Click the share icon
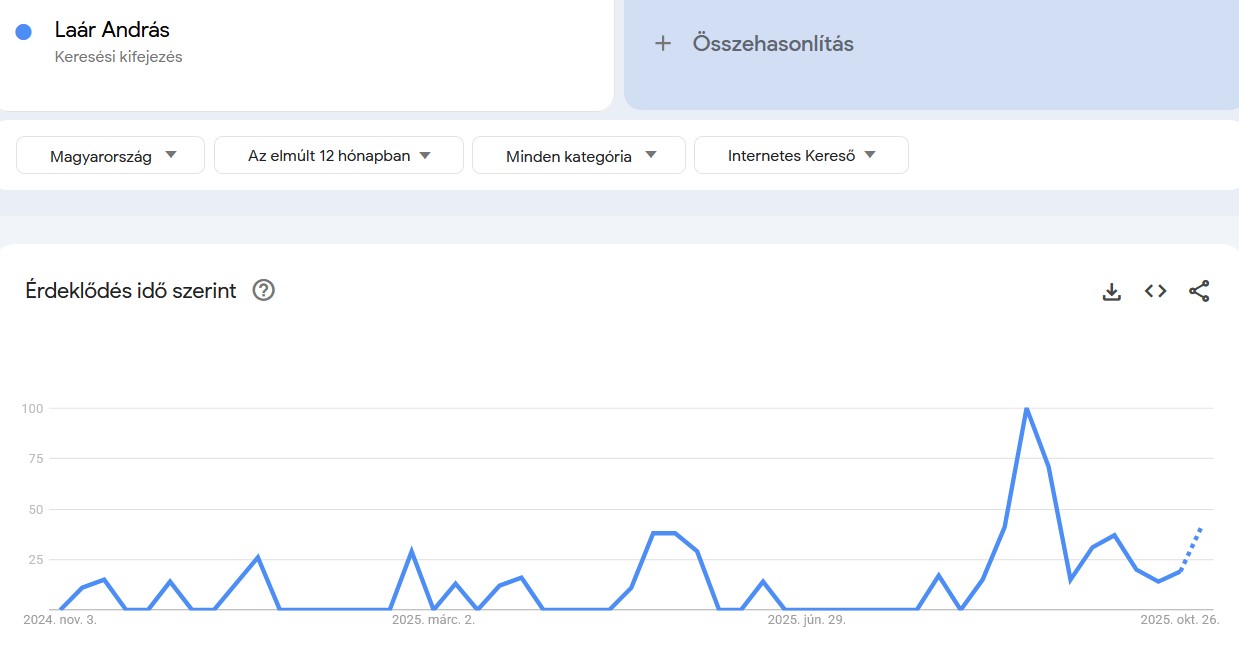This screenshot has width=1239, height=660. 1199,291
